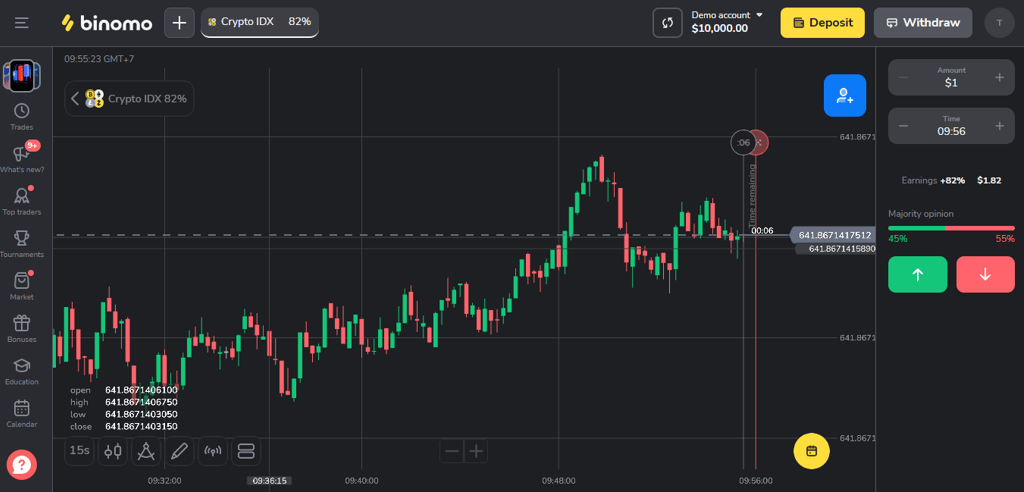1024x492 pixels.
Task: Decrease the trade Amount
Action: pyautogui.click(x=903, y=78)
